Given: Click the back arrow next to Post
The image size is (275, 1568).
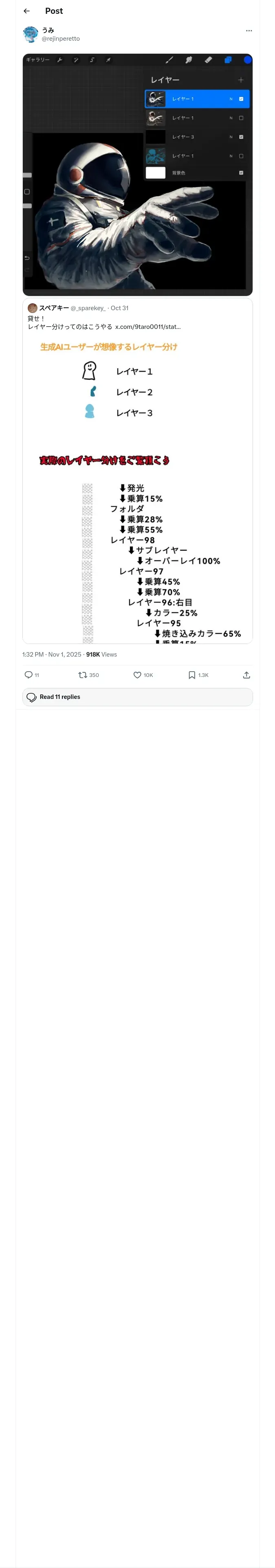Looking at the screenshot, I should [27, 11].
